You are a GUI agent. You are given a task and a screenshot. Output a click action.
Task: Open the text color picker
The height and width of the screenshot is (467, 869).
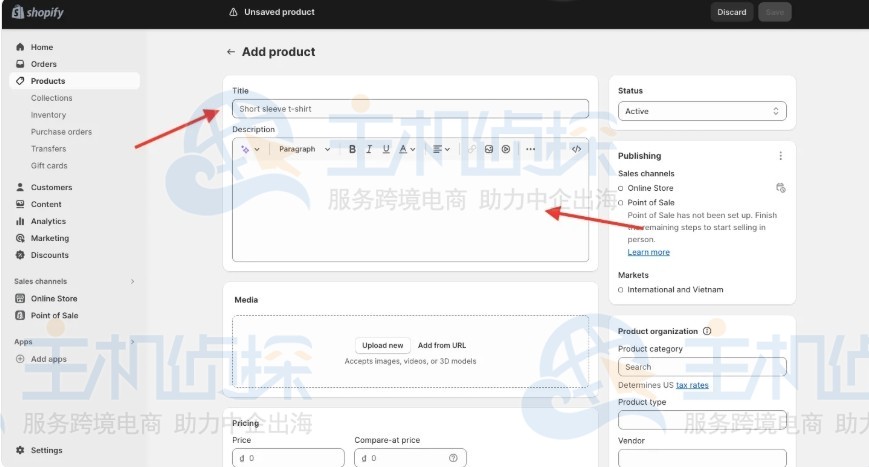click(x=407, y=149)
